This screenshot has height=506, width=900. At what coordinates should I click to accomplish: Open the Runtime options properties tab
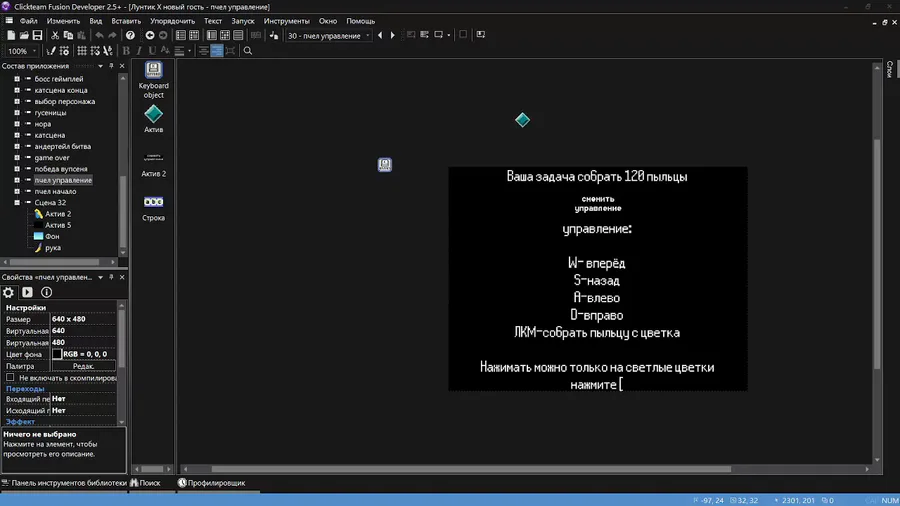tap(28, 293)
